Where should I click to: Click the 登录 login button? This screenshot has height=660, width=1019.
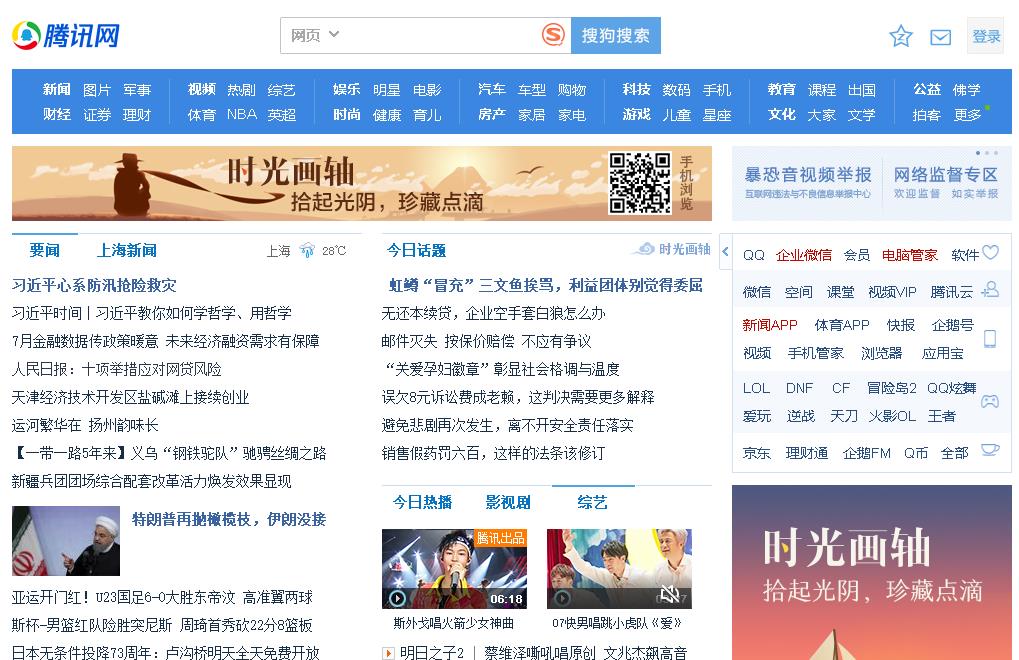tap(985, 36)
